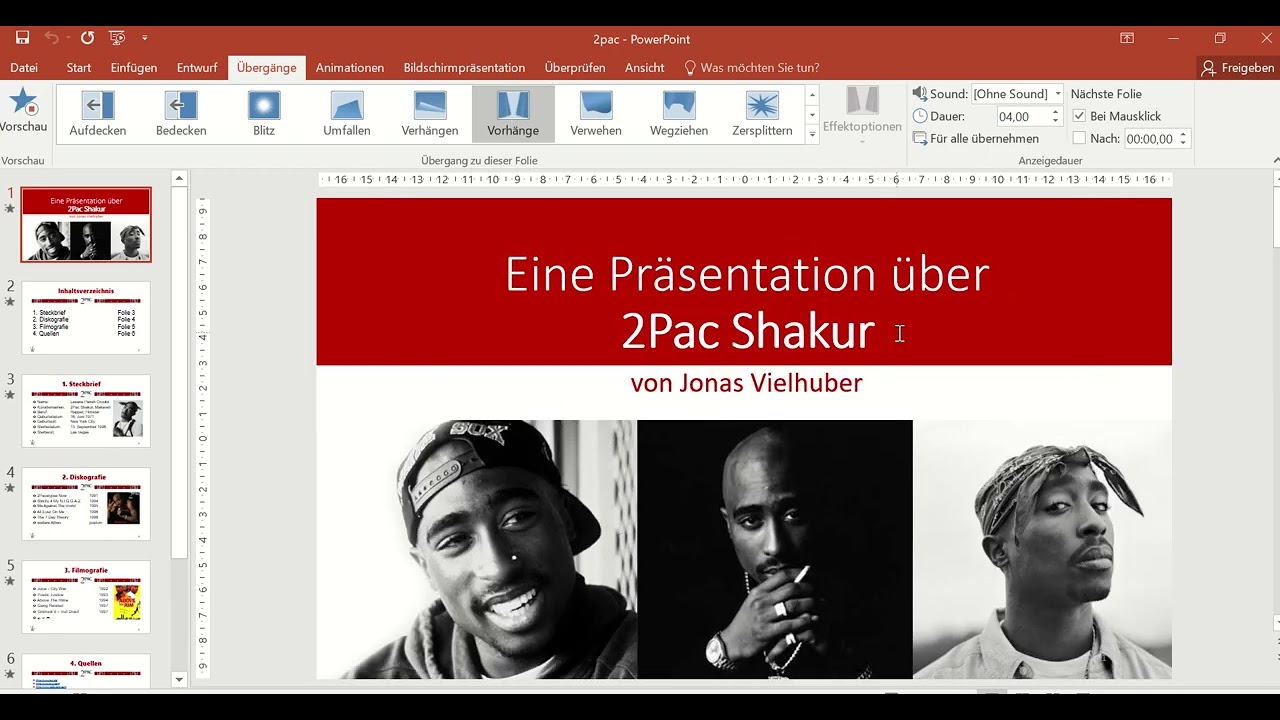Screen dimensions: 1280x720
Task: Switch to the Ansicht tab
Action: coord(645,68)
